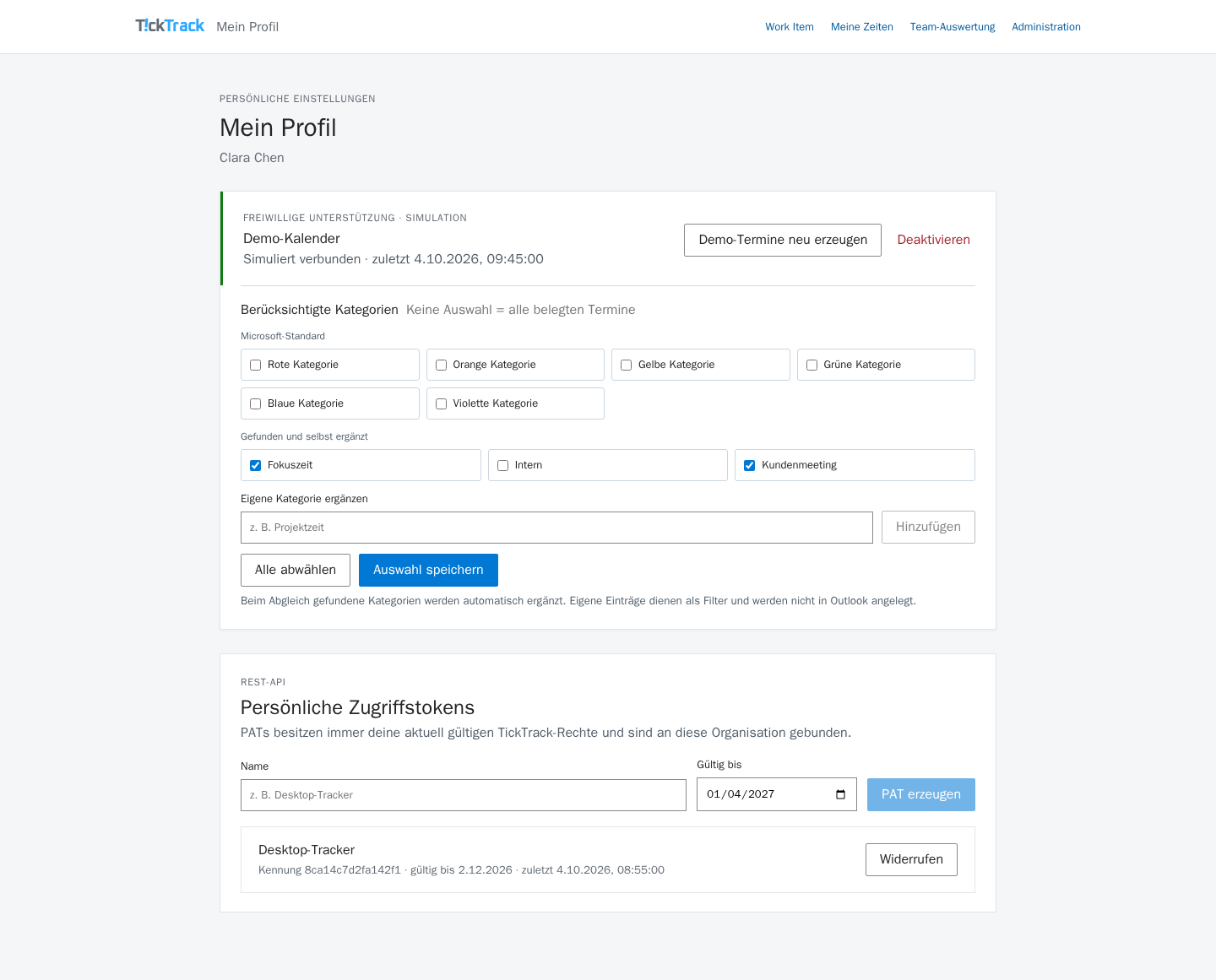Select the Grüne Kategorie checkbox
The image size is (1216, 980).
pos(812,365)
